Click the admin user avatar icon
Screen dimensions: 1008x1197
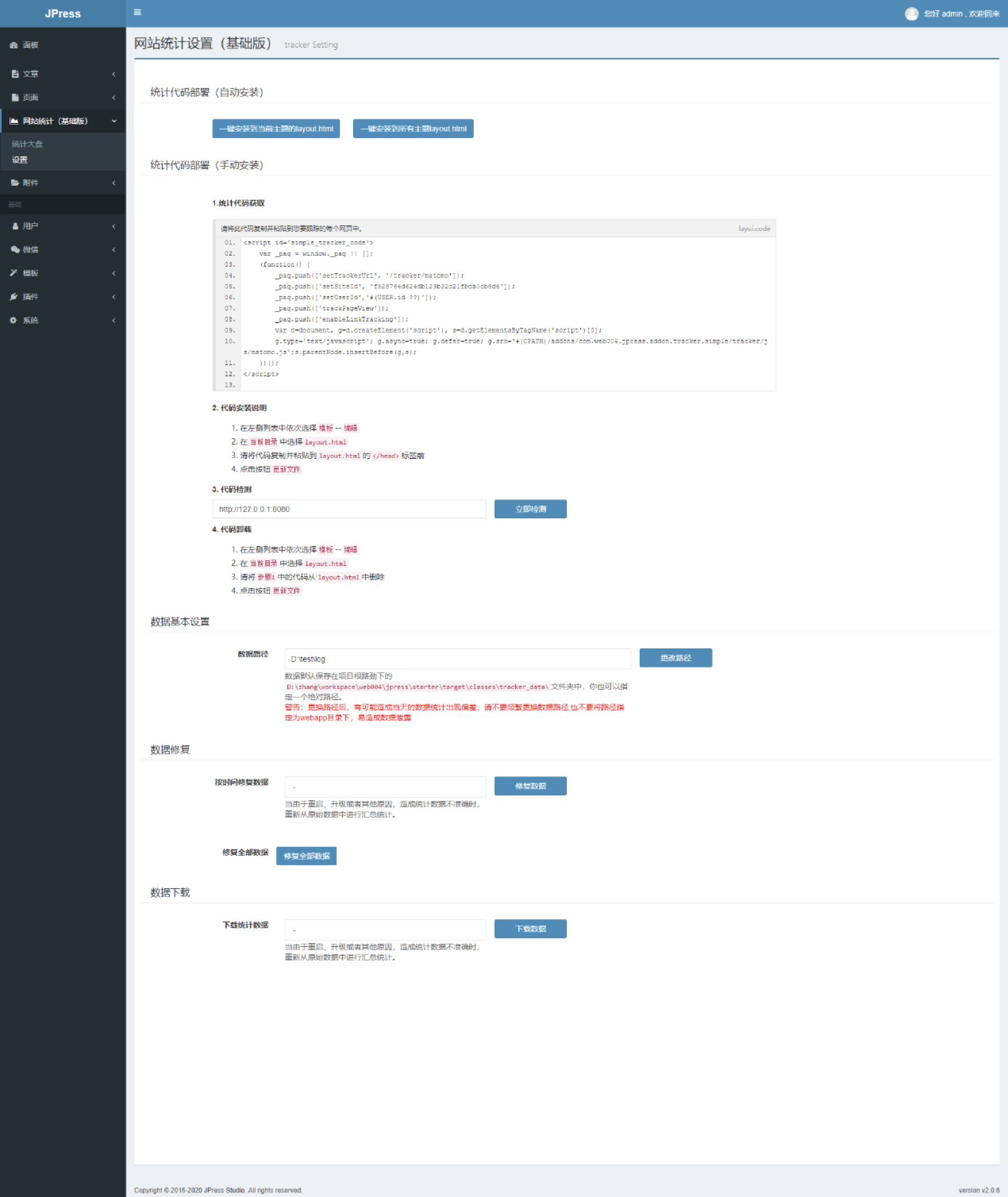(911, 13)
